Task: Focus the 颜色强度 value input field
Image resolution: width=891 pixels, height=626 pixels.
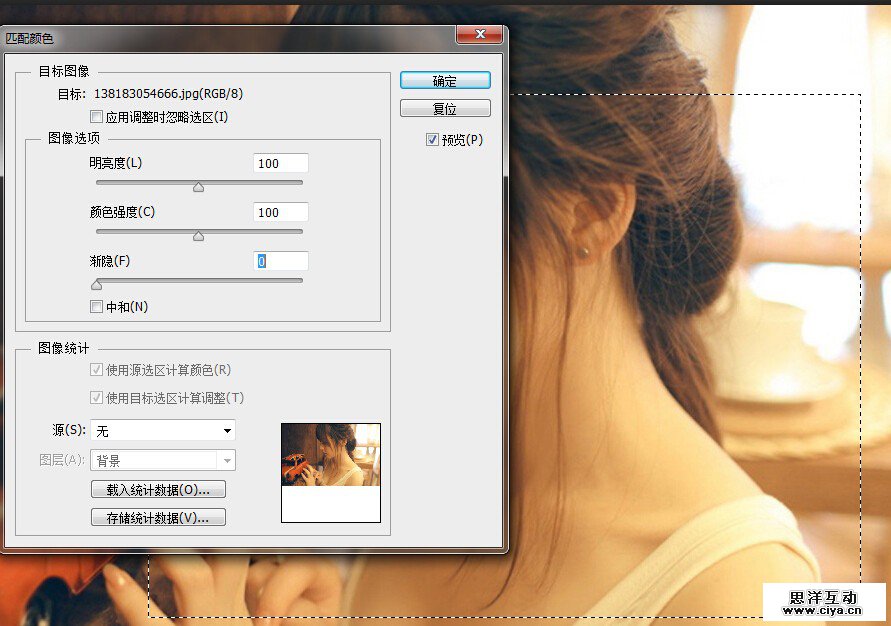Action: (280, 212)
